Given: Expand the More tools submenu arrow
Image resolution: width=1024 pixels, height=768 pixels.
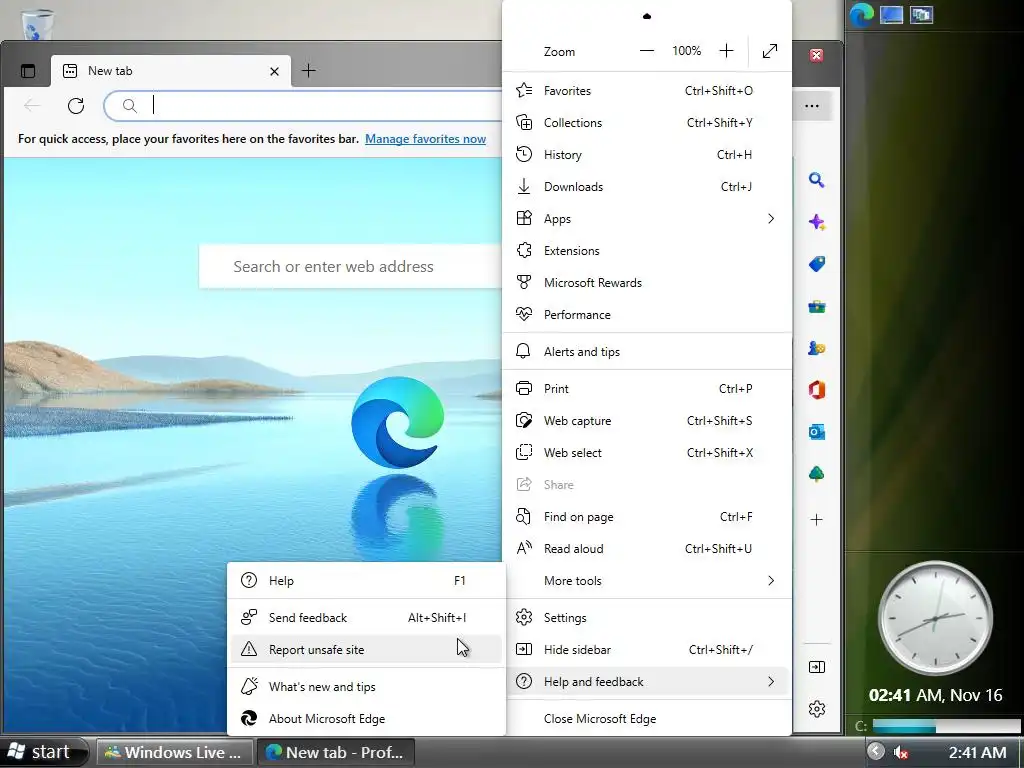Looking at the screenshot, I should point(771,581).
